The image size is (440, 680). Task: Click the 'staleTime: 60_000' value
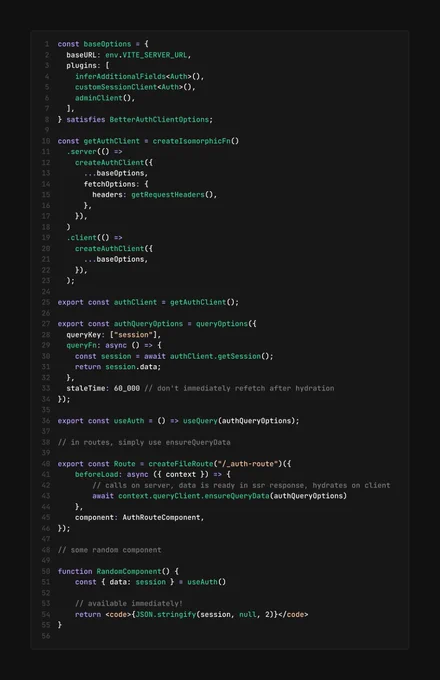click(103, 389)
